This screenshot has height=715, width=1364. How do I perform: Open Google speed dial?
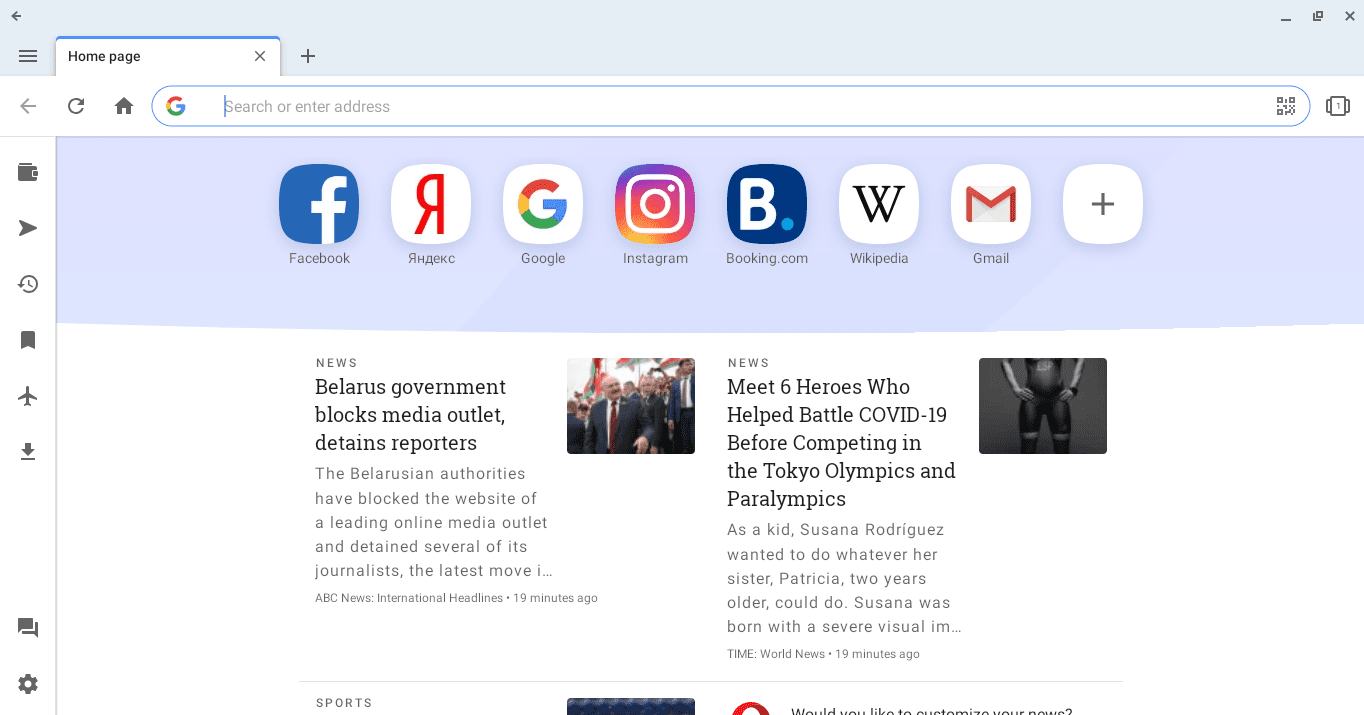pos(543,204)
